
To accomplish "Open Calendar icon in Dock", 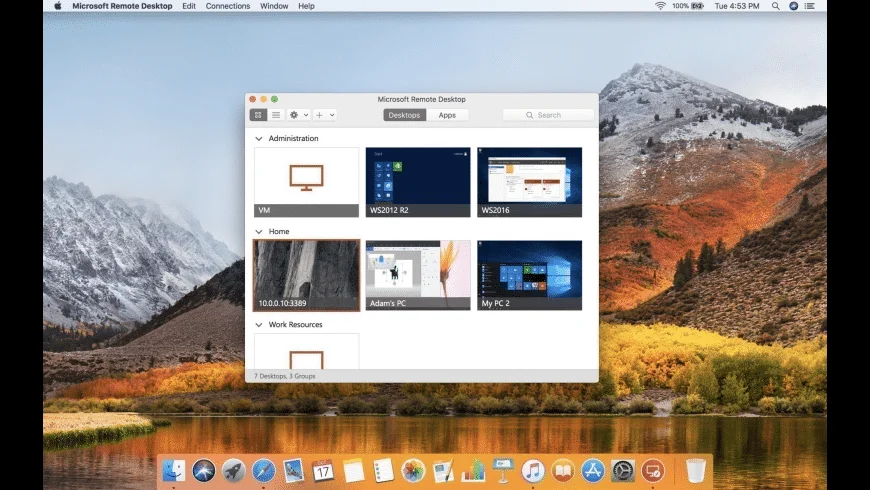I will [323, 471].
